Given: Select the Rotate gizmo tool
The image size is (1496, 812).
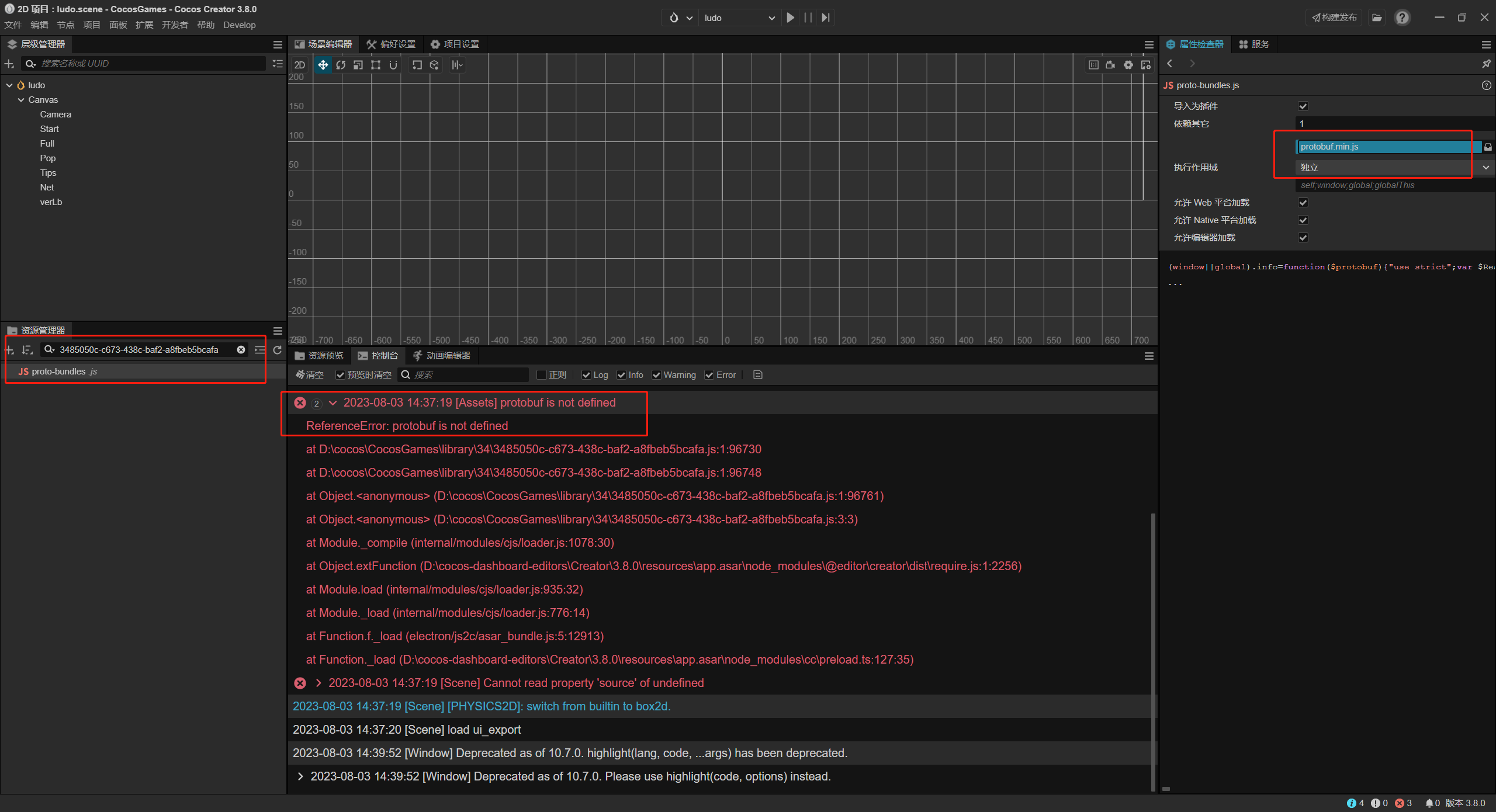Looking at the screenshot, I should click(341, 65).
